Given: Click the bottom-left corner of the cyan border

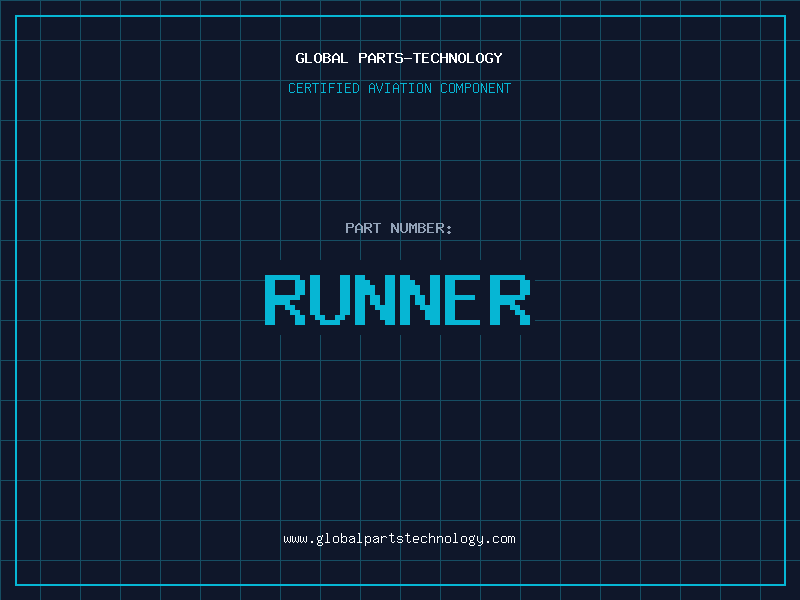Looking at the screenshot, I should 16,584.
